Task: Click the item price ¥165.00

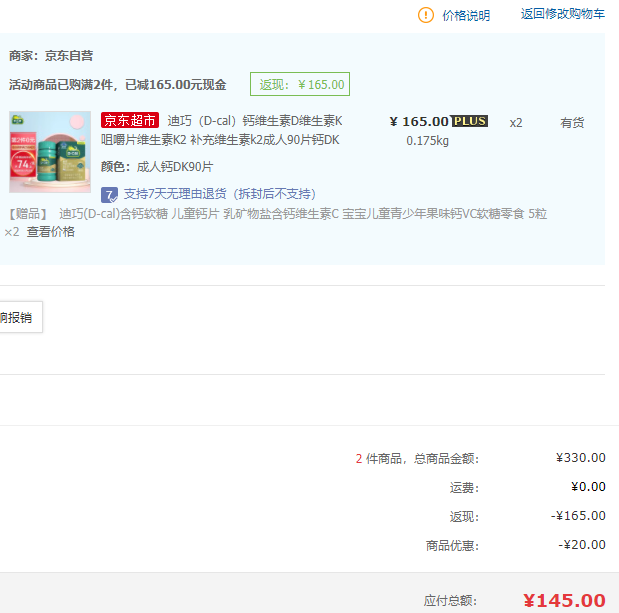Action: pos(419,122)
